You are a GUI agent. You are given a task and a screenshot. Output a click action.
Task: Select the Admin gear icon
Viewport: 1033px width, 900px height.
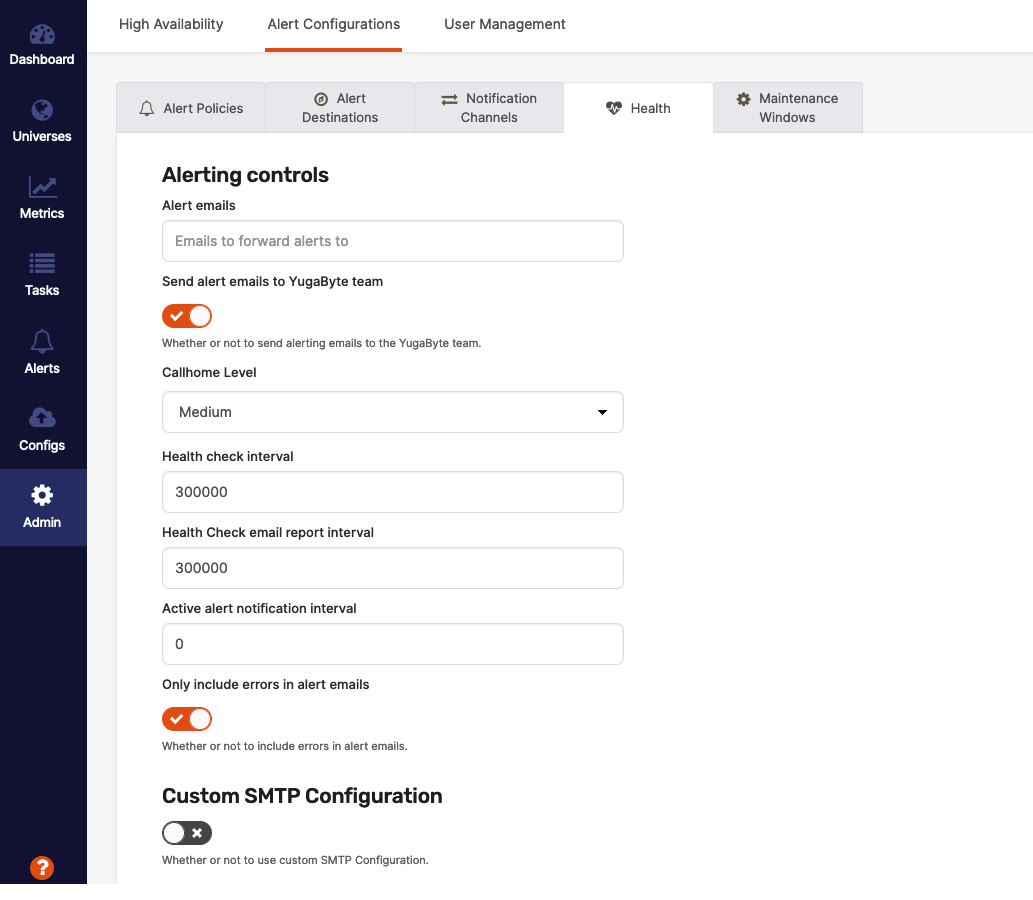pyautogui.click(x=42, y=495)
